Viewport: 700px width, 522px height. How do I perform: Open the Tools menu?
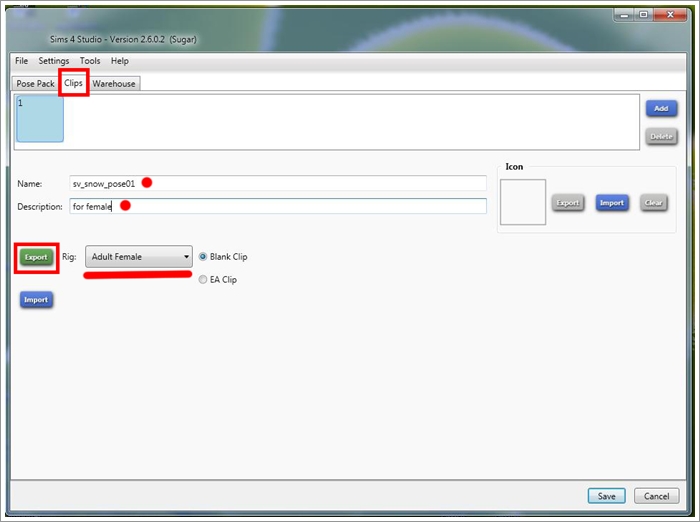[x=90, y=61]
